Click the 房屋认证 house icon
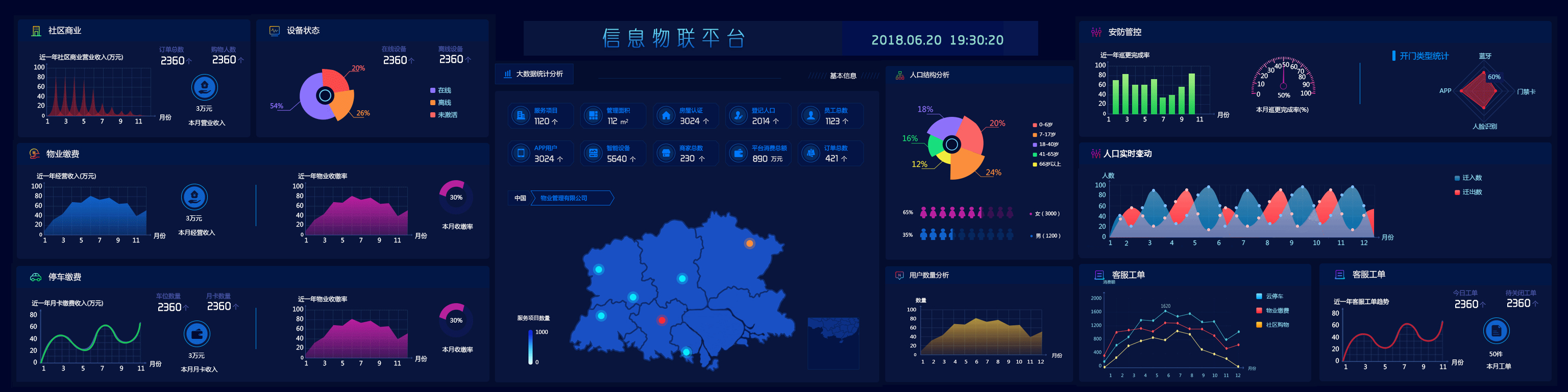The height and width of the screenshot is (392, 1568). click(x=666, y=116)
